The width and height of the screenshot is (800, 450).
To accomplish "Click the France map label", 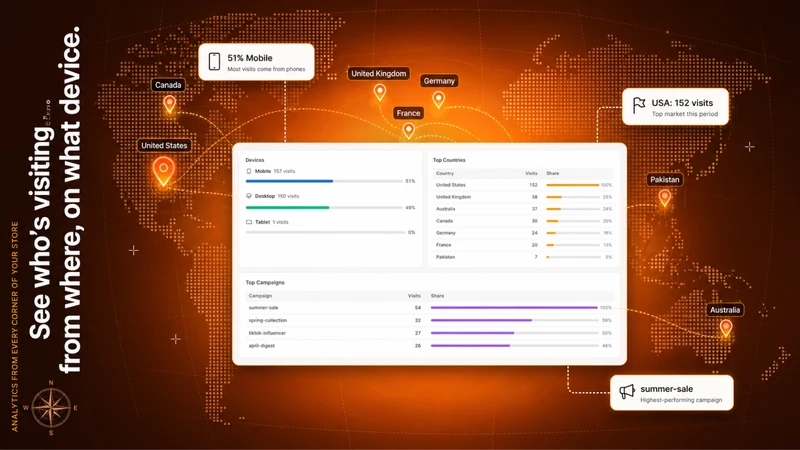I will [408, 113].
